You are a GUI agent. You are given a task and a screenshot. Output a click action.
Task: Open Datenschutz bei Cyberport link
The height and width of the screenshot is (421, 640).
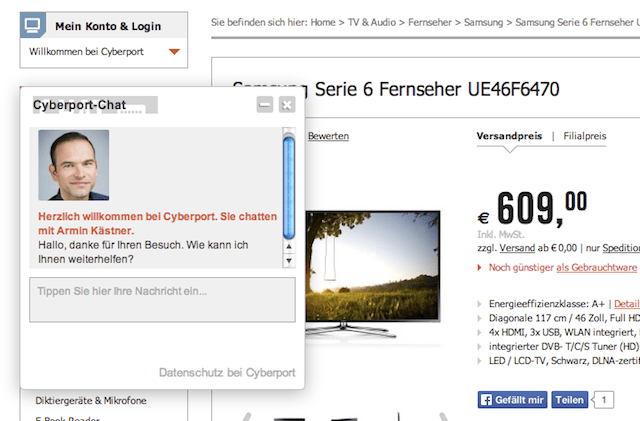[227, 373]
